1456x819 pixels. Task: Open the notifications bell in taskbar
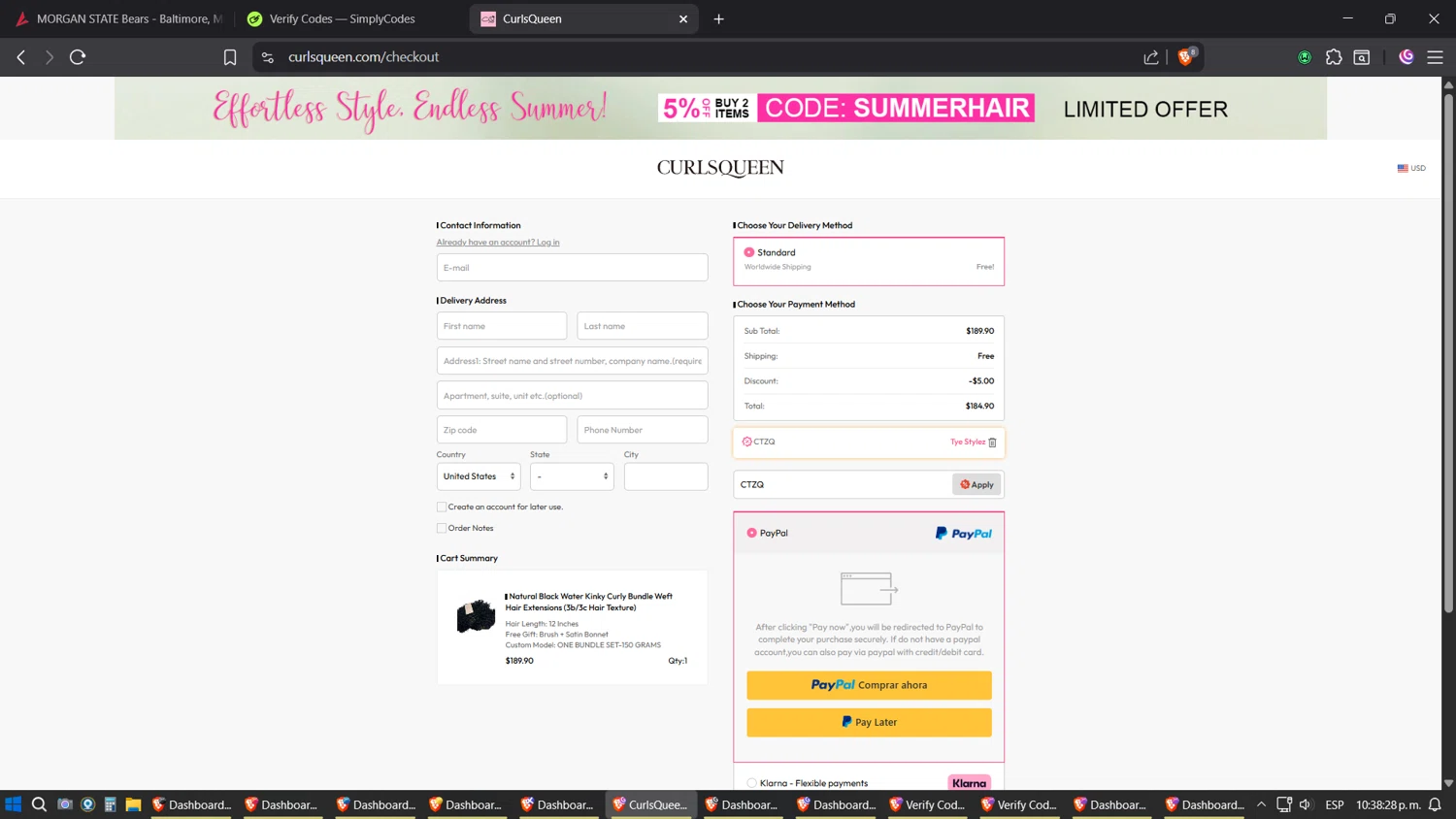(x=1435, y=804)
